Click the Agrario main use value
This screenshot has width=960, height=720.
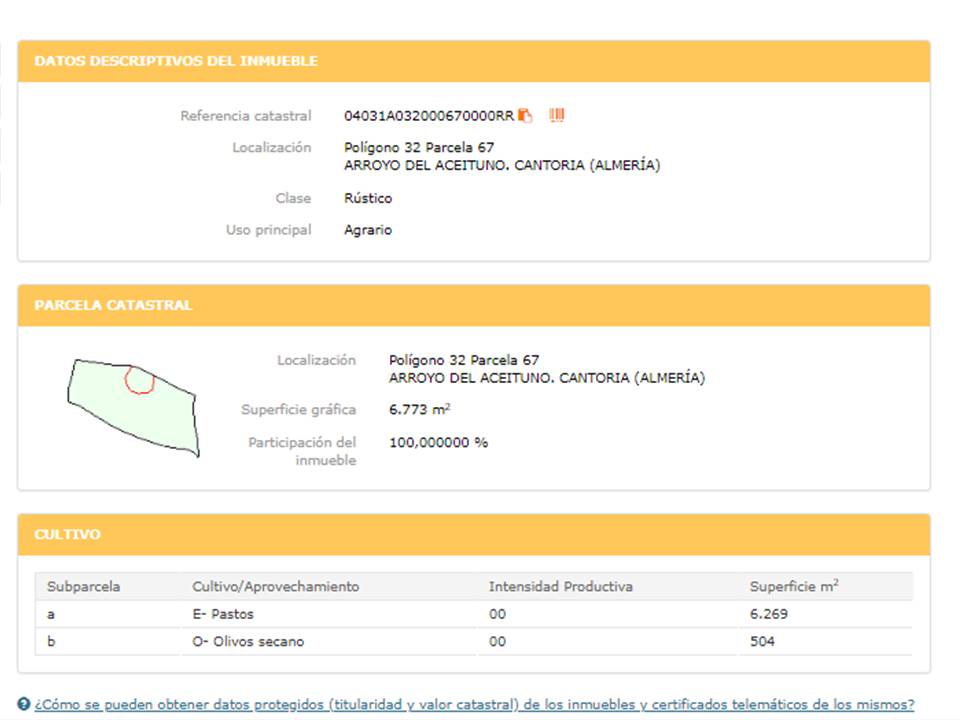[368, 230]
